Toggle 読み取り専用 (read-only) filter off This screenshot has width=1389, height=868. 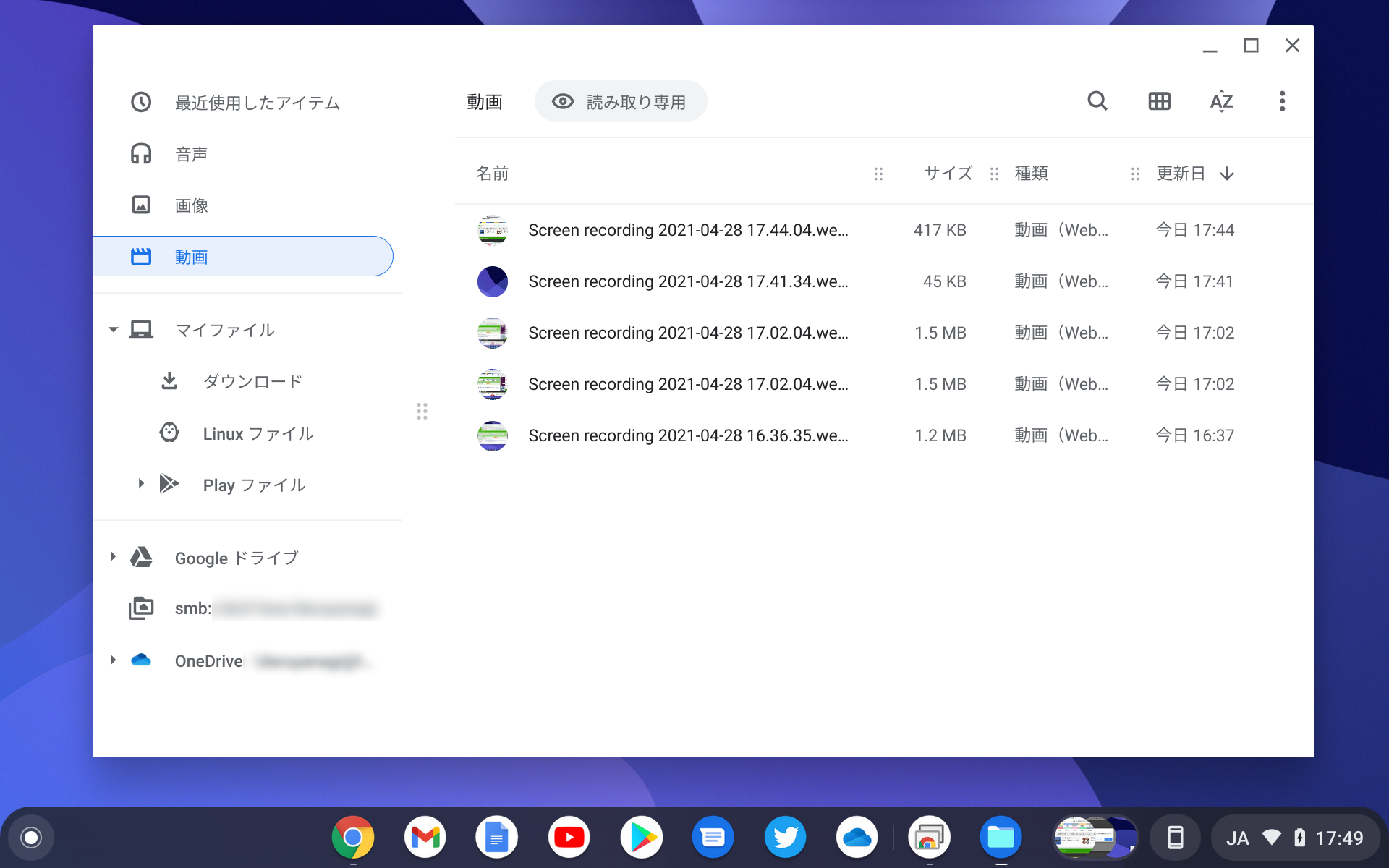click(620, 101)
